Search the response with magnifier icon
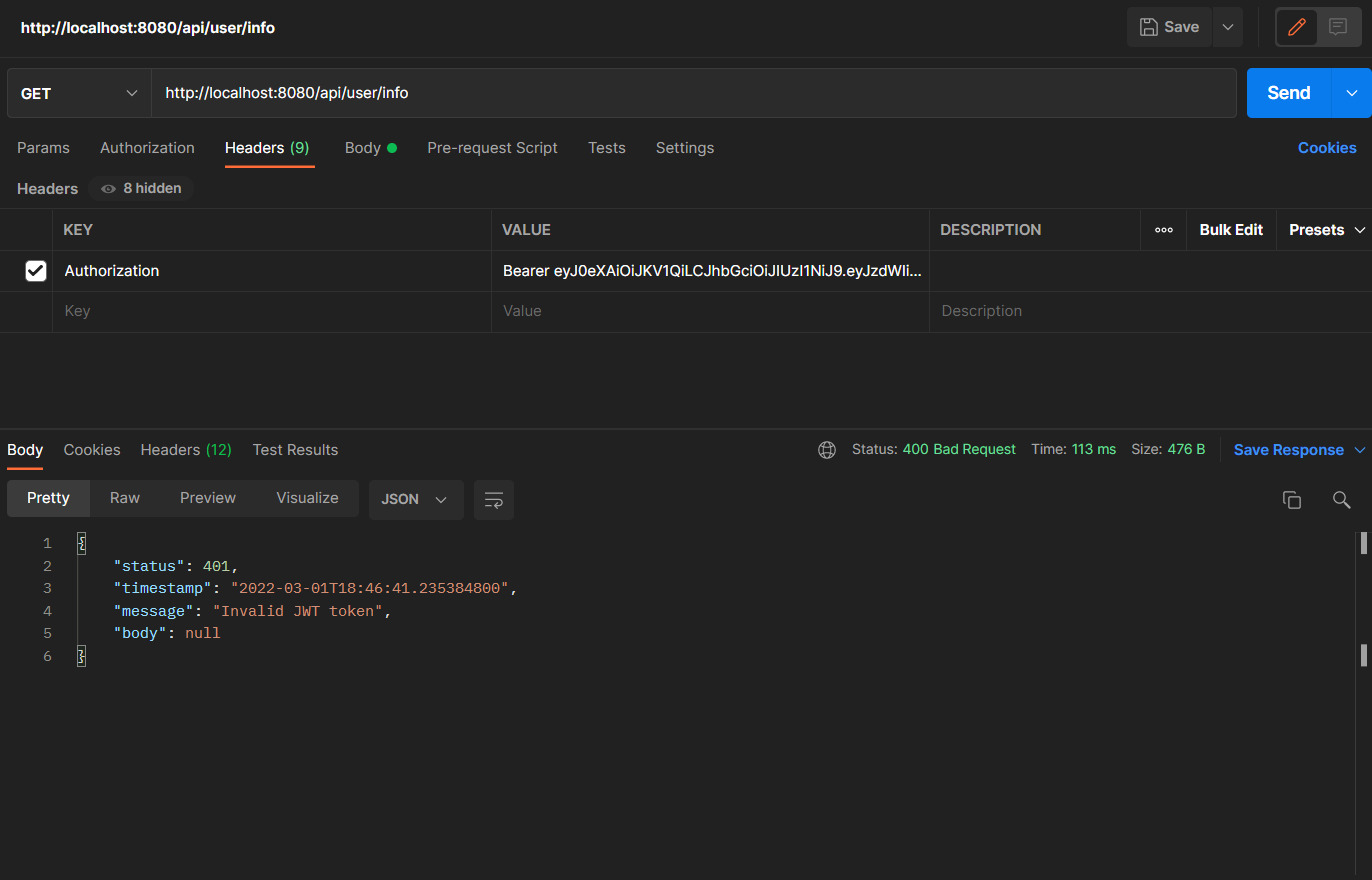Viewport: 1372px width, 880px height. click(x=1342, y=500)
